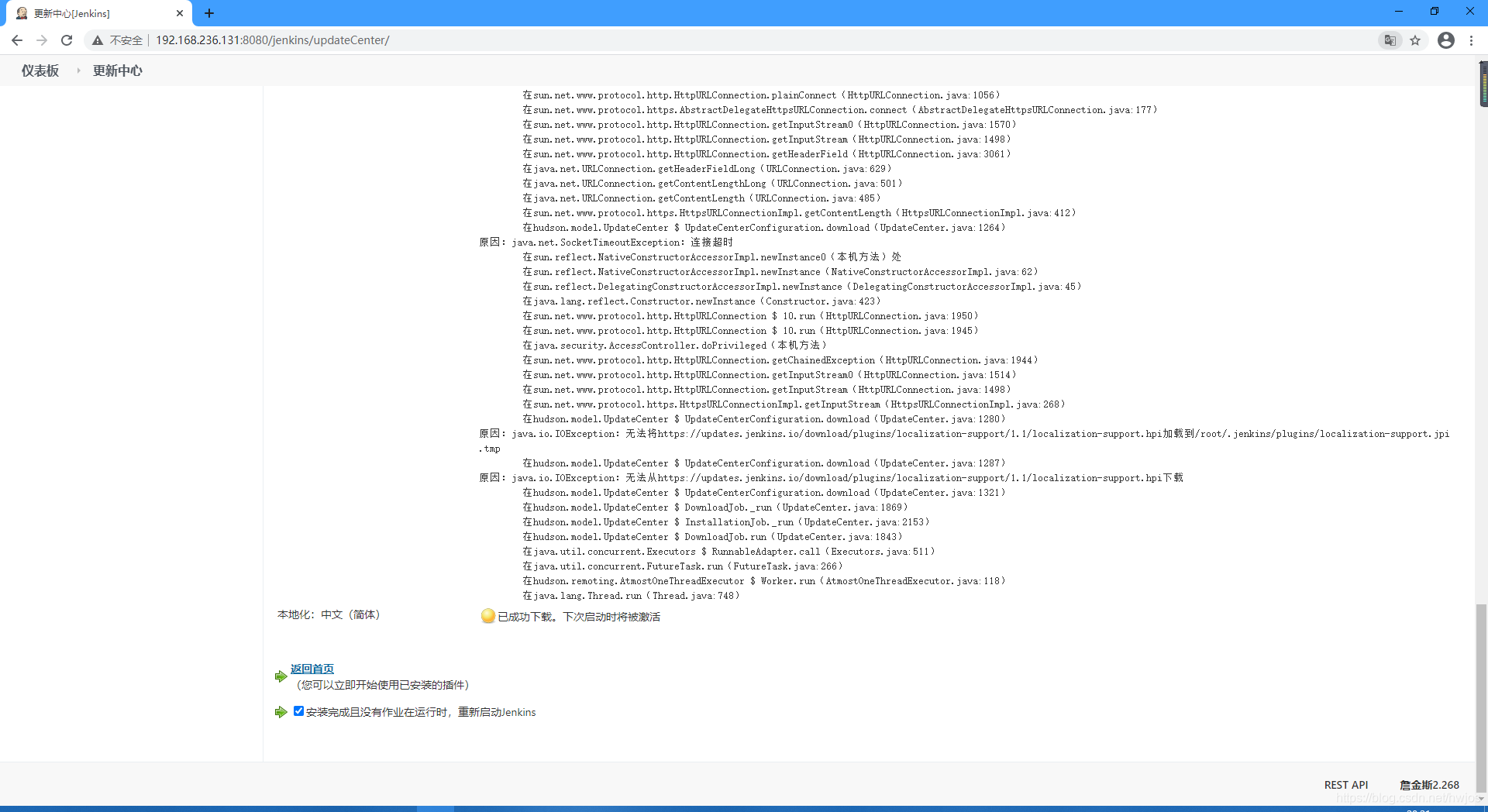Screen dimensions: 1488x812
Task: Expand the breadcrumb arrow after 仪表板
Action: [x=78, y=71]
